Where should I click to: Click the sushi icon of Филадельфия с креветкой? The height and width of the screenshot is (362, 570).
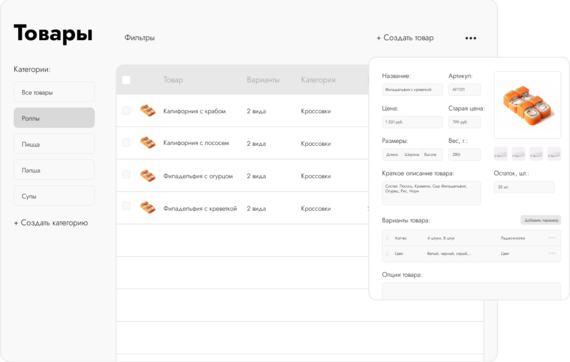click(x=148, y=208)
